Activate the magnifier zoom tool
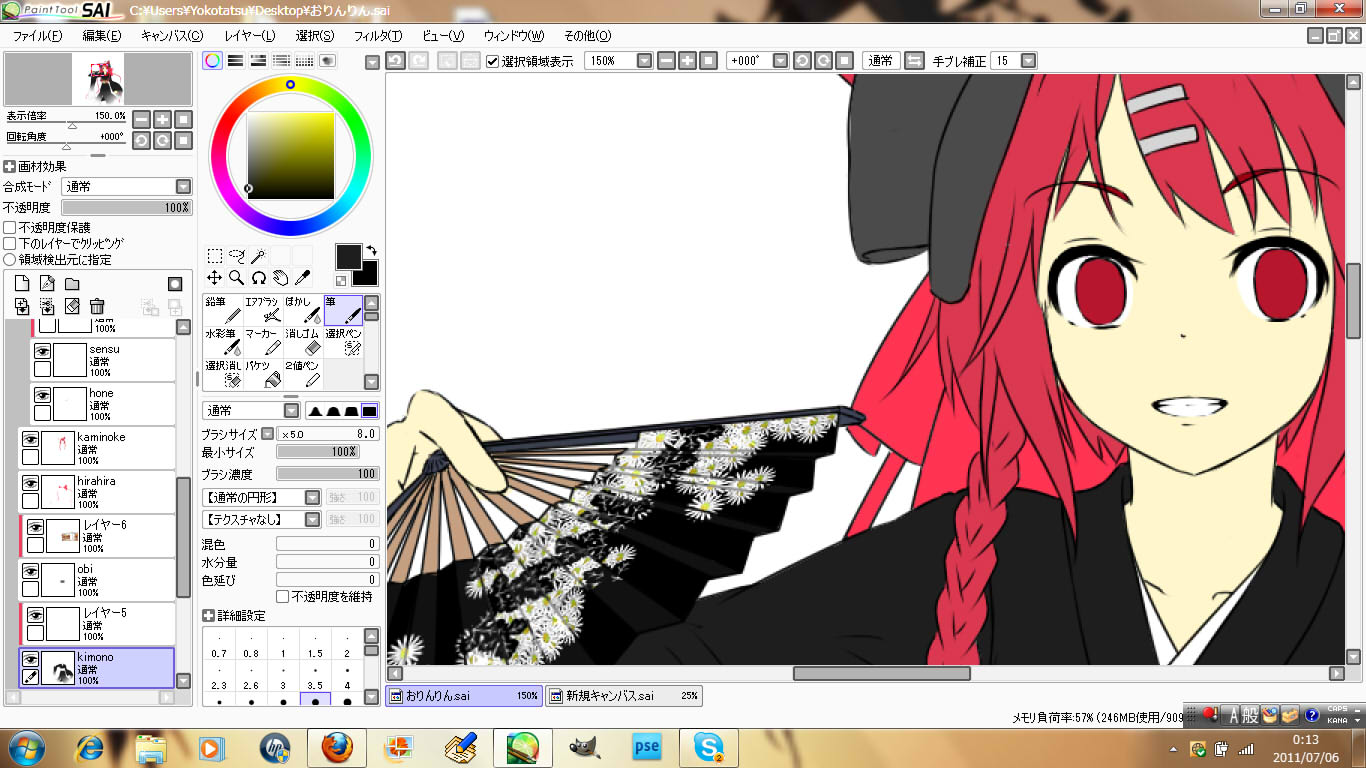This screenshot has height=769, width=1366. pos(237,277)
